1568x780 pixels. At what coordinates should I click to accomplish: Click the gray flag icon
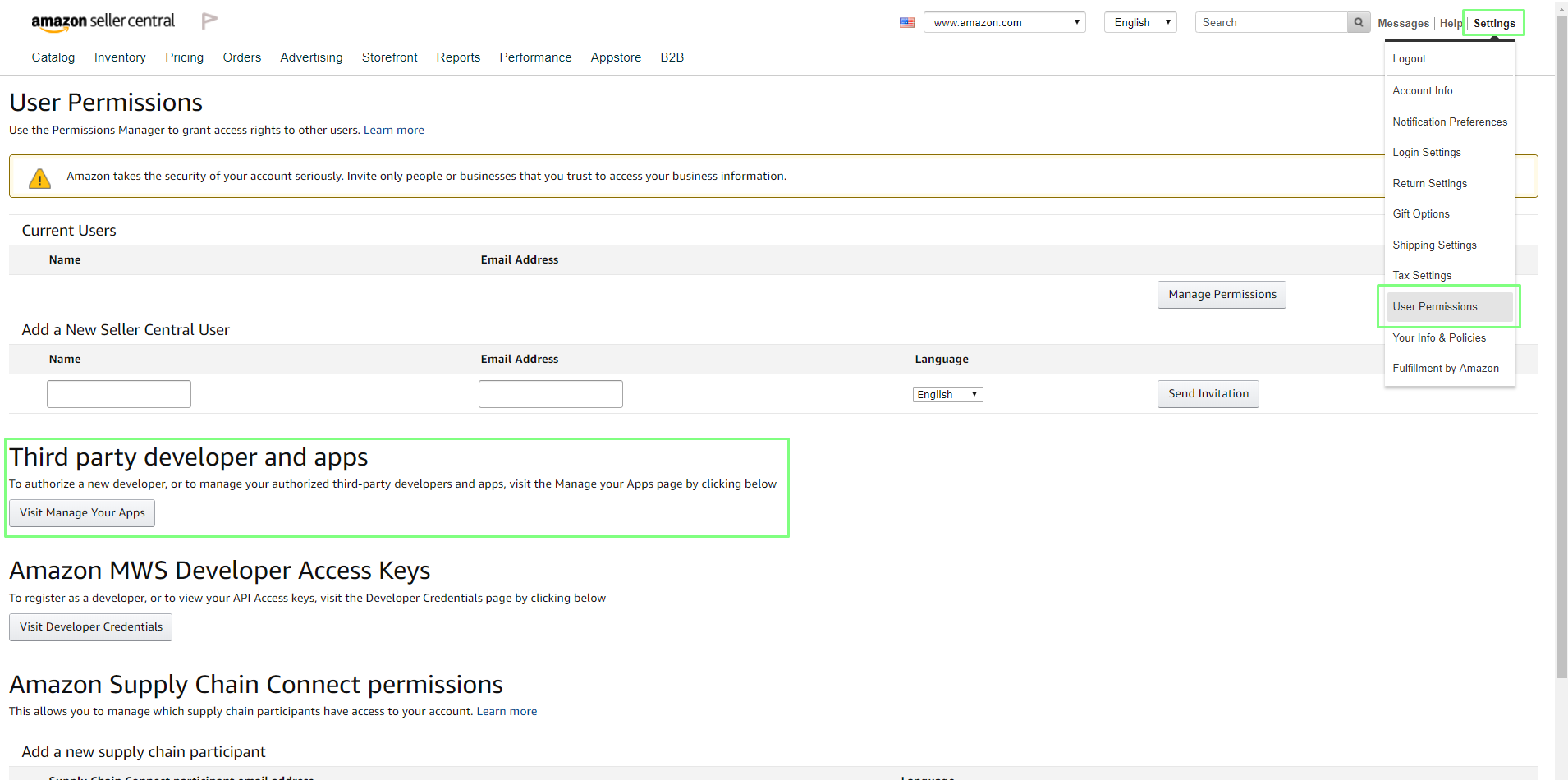pos(209,21)
